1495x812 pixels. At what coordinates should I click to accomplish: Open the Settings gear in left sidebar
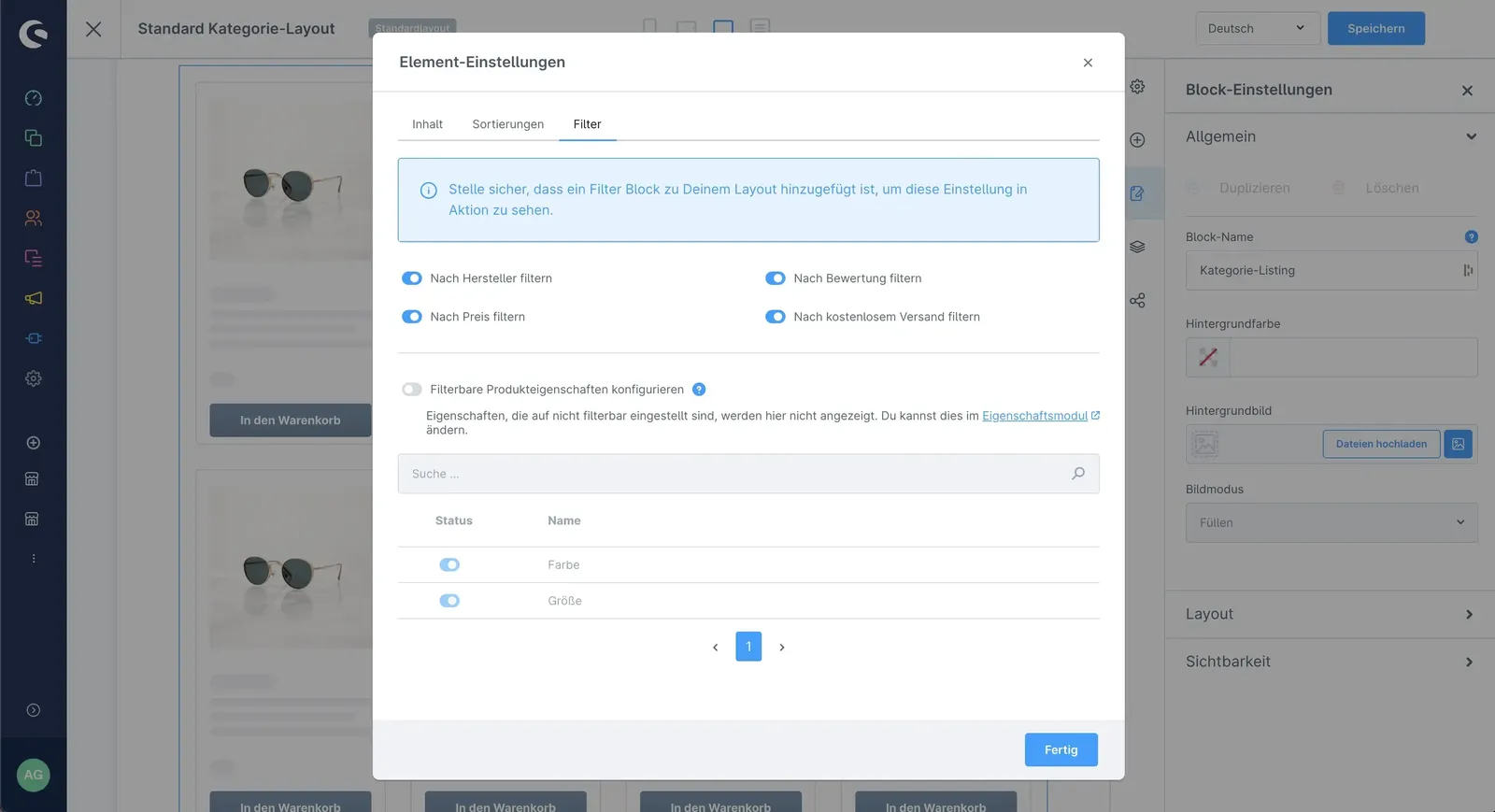tap(34, 378)
